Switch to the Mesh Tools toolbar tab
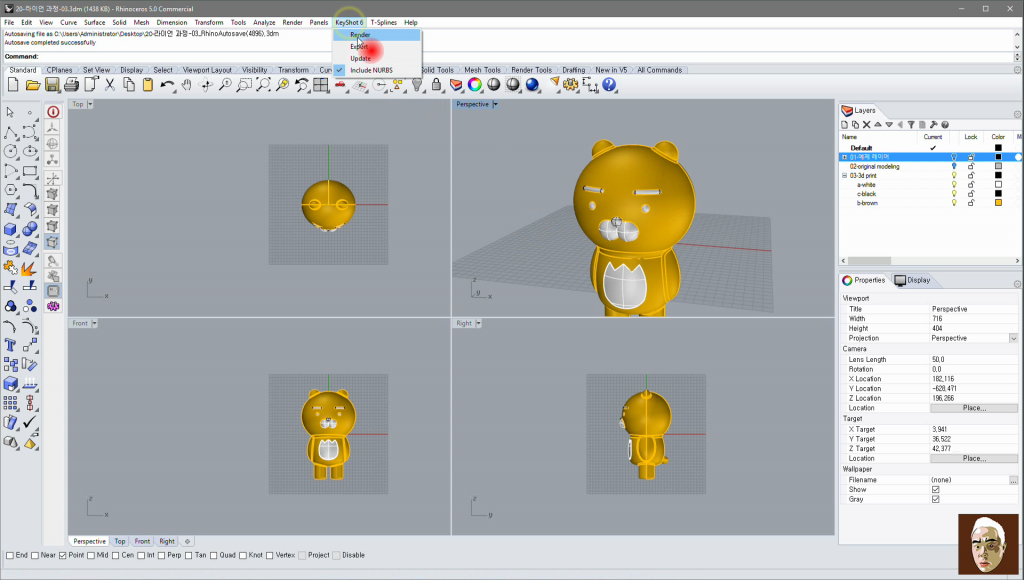This screenshot has height=580, width=1024. (482, 70)
